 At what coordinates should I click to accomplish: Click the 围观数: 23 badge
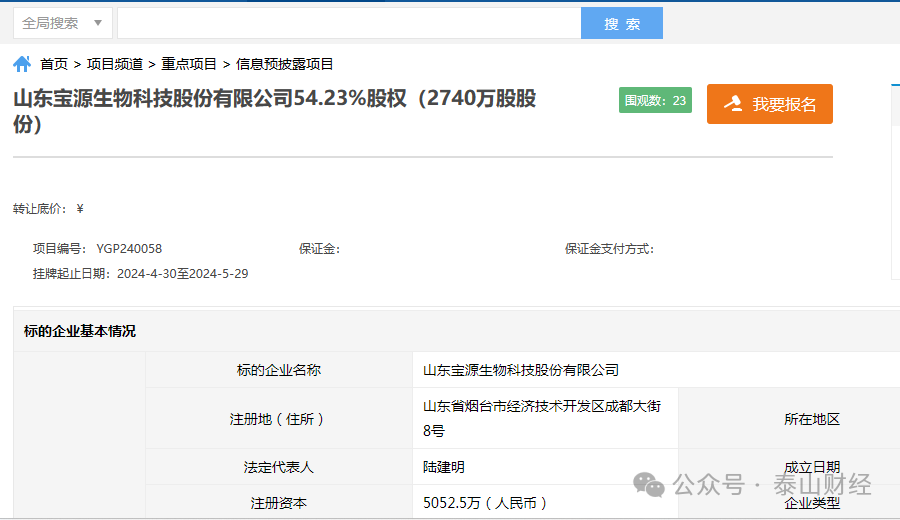point(655,100)
